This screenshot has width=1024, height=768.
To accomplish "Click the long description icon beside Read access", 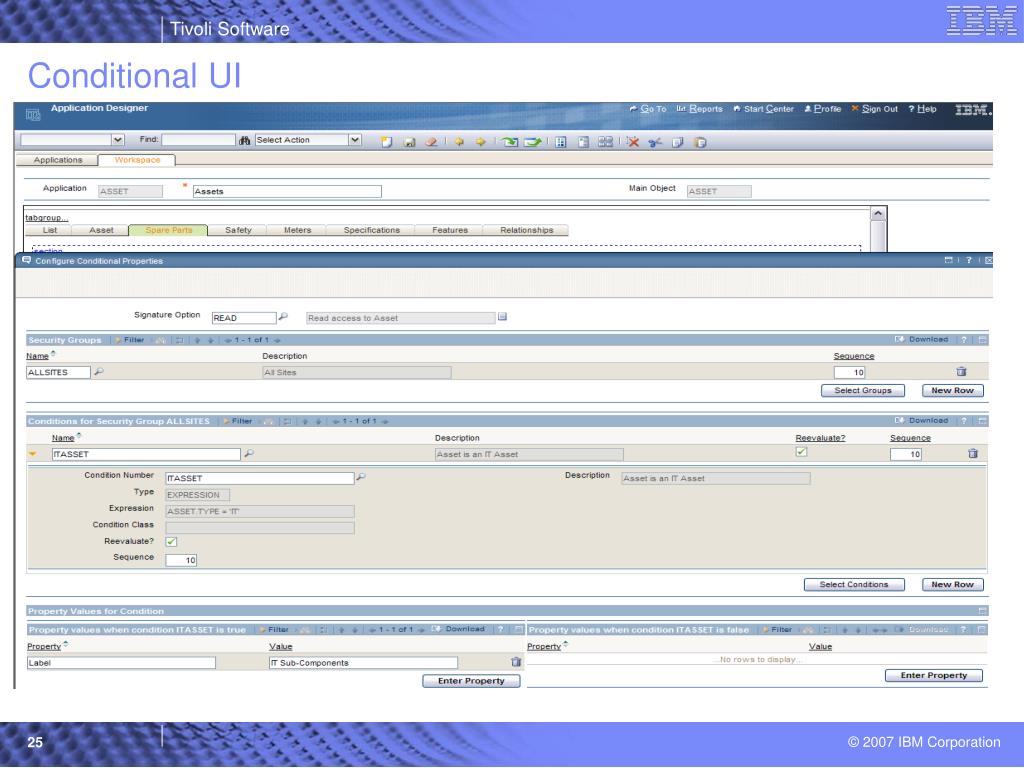I will point(502,317).
